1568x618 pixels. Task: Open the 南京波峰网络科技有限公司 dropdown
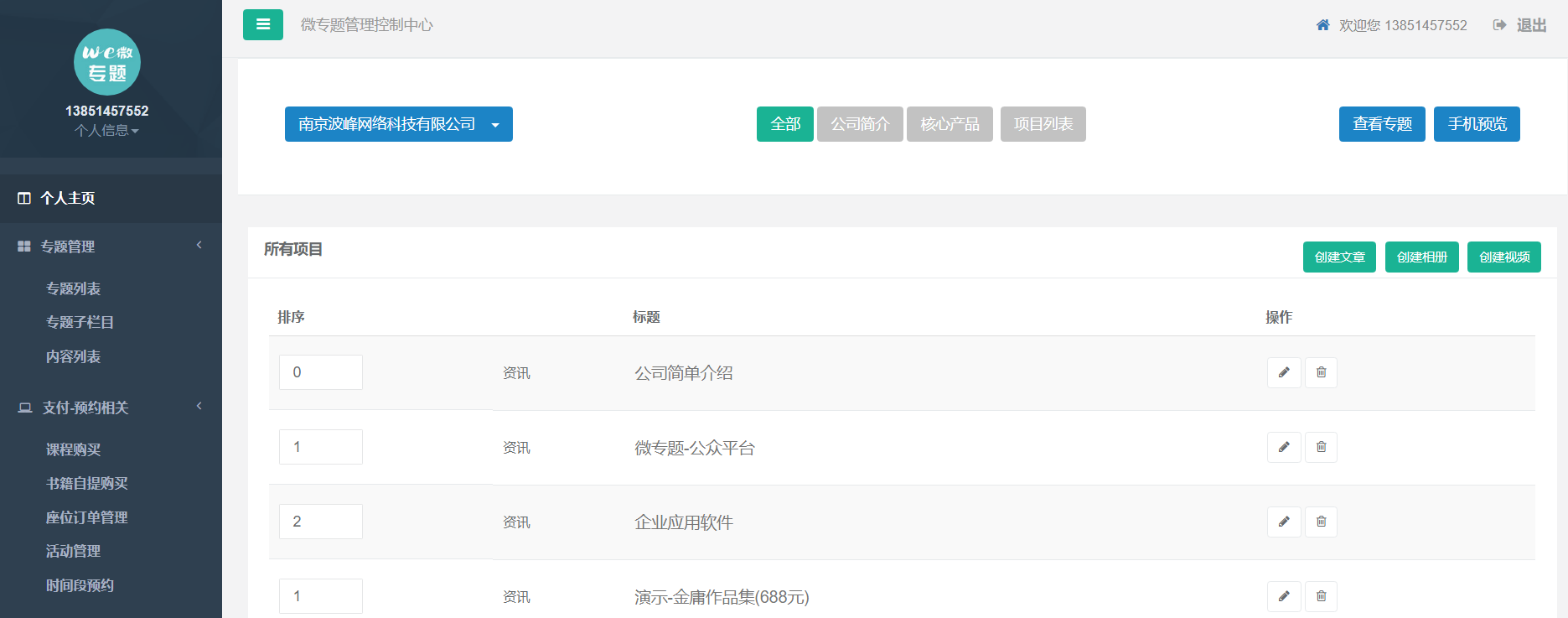(398, 124)
